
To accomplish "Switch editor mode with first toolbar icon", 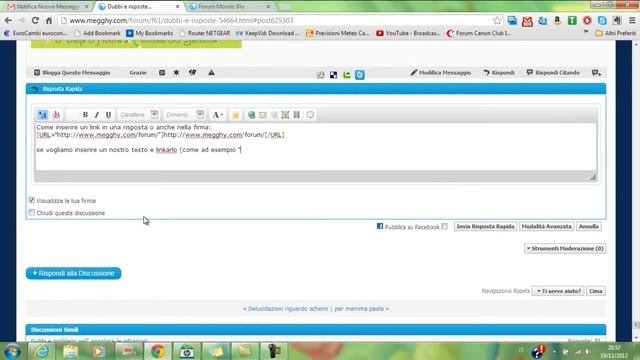I will (x=42, y=115).
